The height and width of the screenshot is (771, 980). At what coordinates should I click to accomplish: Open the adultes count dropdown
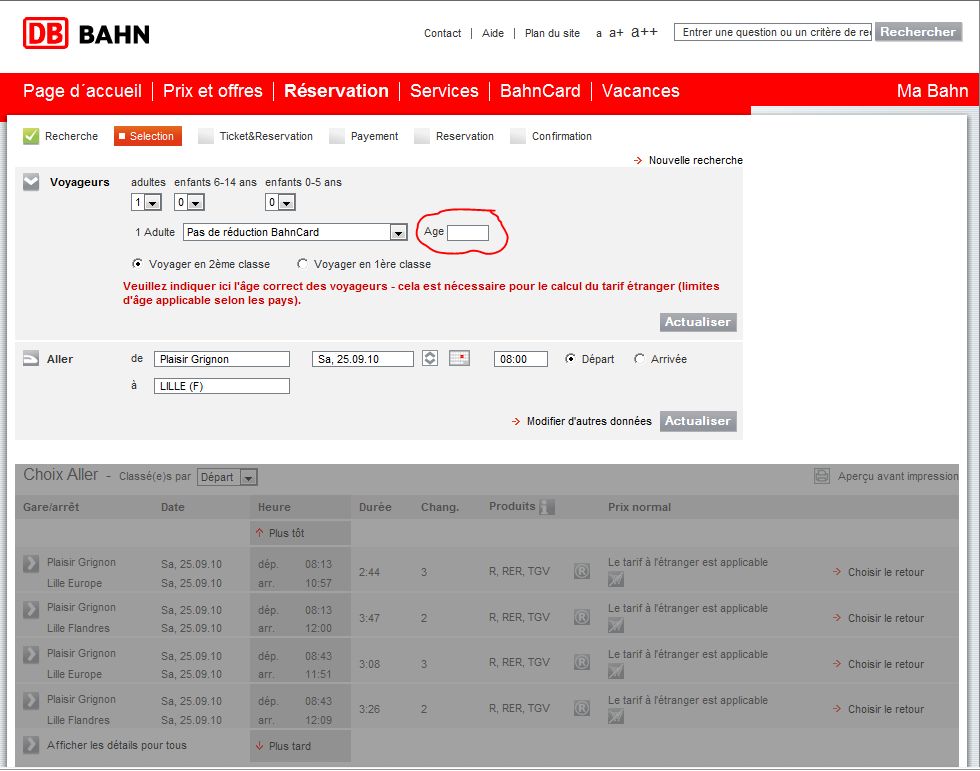click(x=146, y=202)
